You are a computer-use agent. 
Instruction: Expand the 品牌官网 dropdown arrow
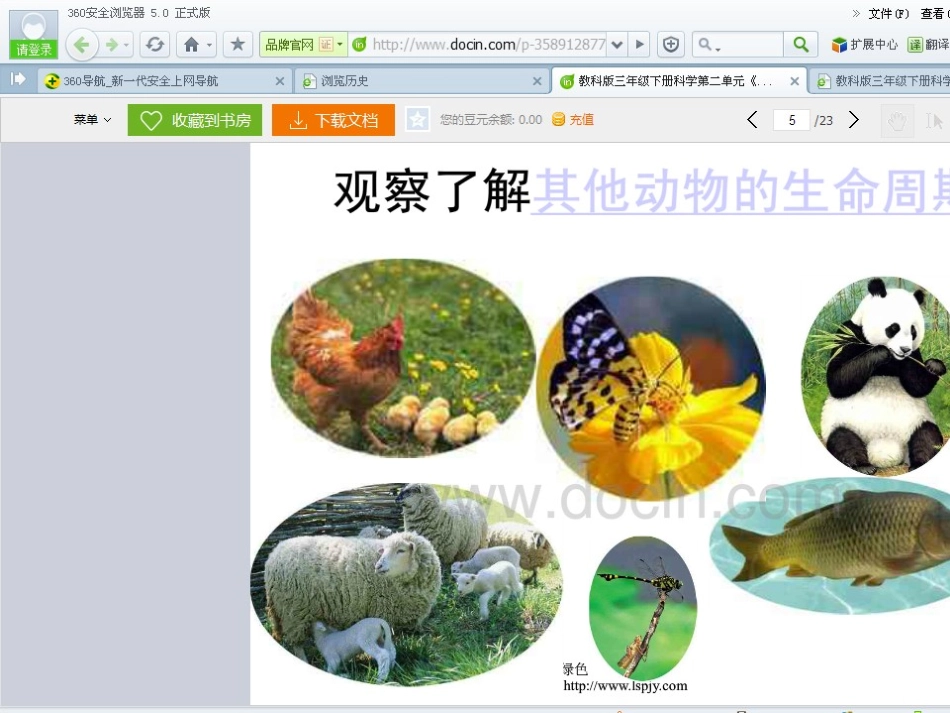tap(340, 45)
